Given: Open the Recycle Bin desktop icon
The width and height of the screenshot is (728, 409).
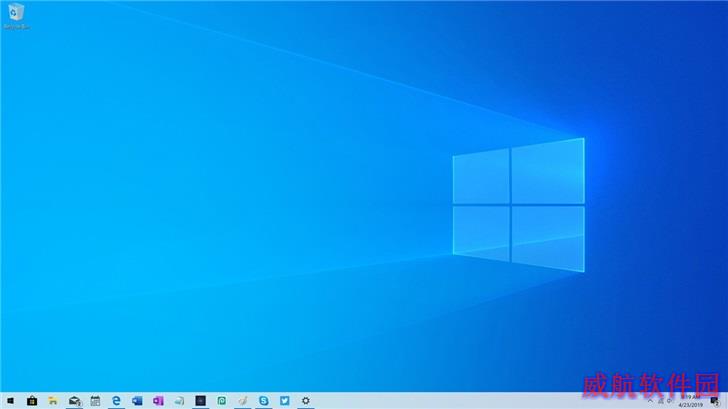Looking at the screenshot, I should (x=16, y=16).
